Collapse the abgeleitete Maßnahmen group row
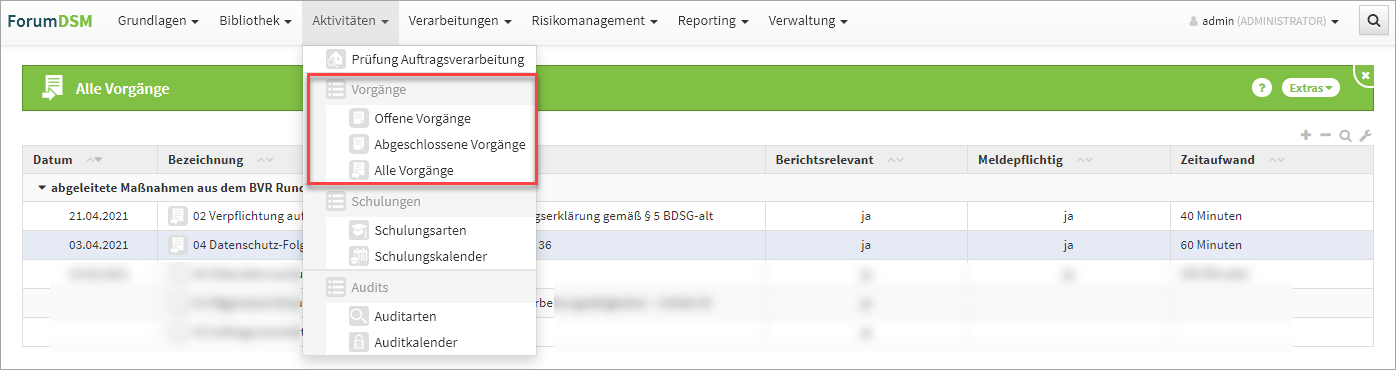1396x370 pixels. pyautogui.click(x=42, y=187)
